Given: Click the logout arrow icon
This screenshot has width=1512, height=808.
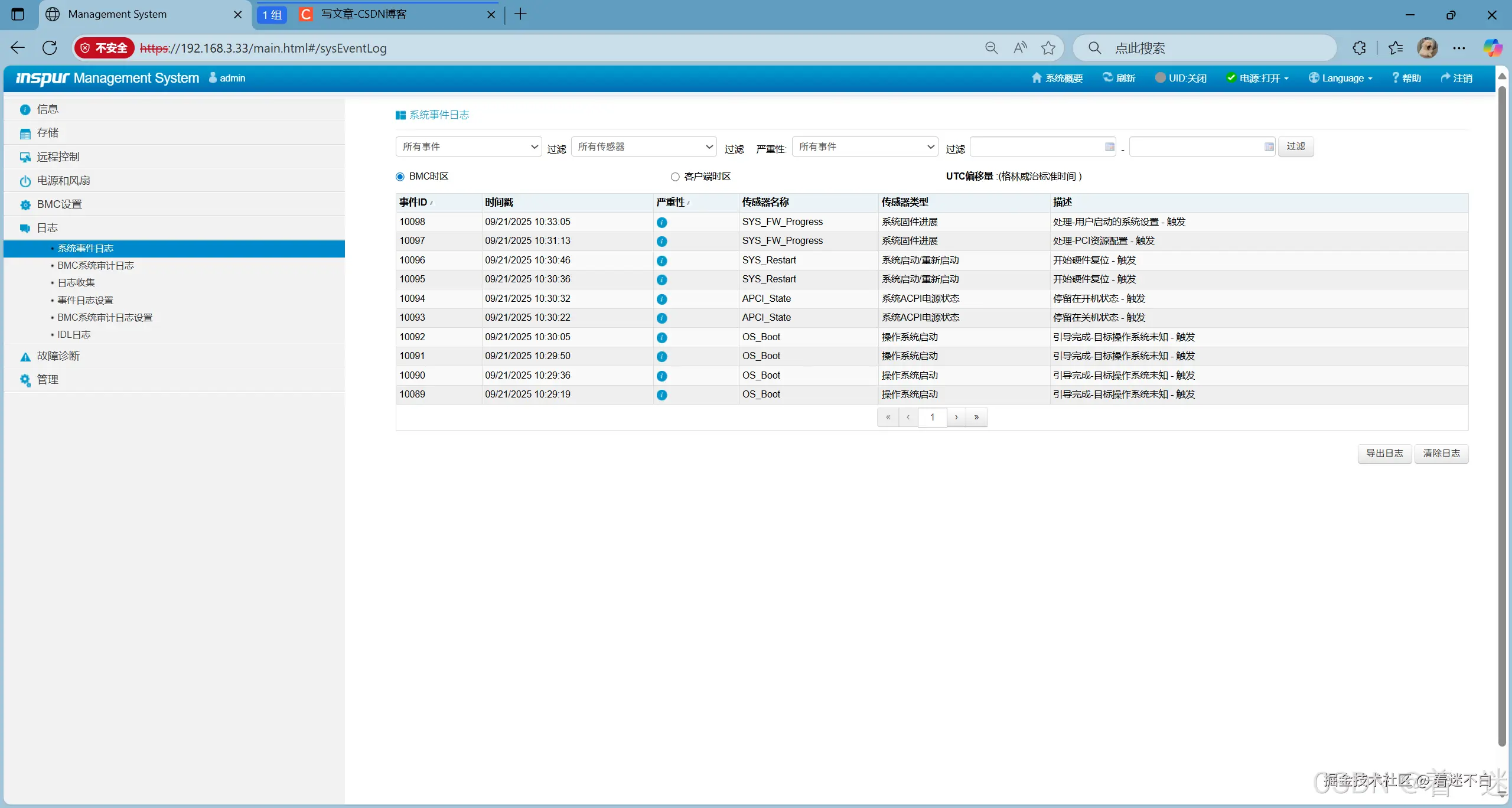Looking at the screenshot, I should [x=1445, y=78].
